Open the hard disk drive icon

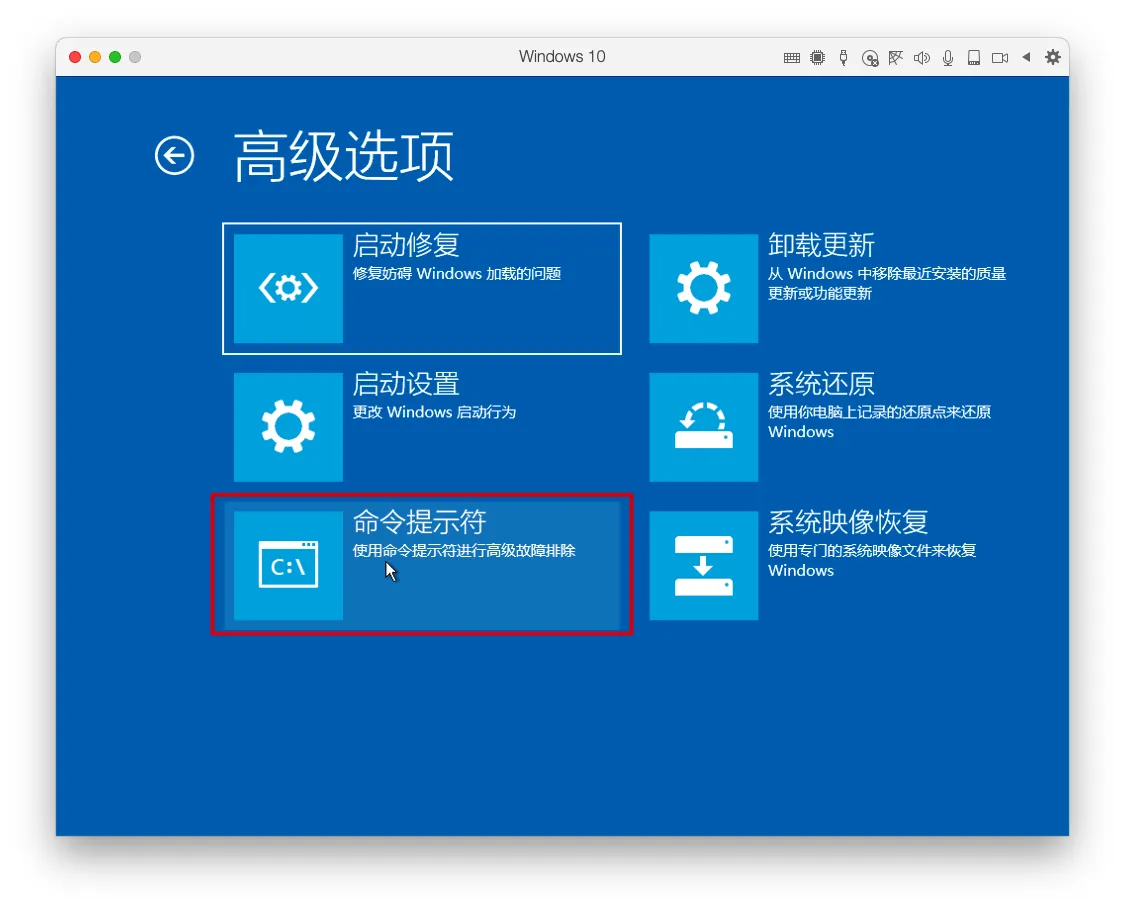(974, 57)
